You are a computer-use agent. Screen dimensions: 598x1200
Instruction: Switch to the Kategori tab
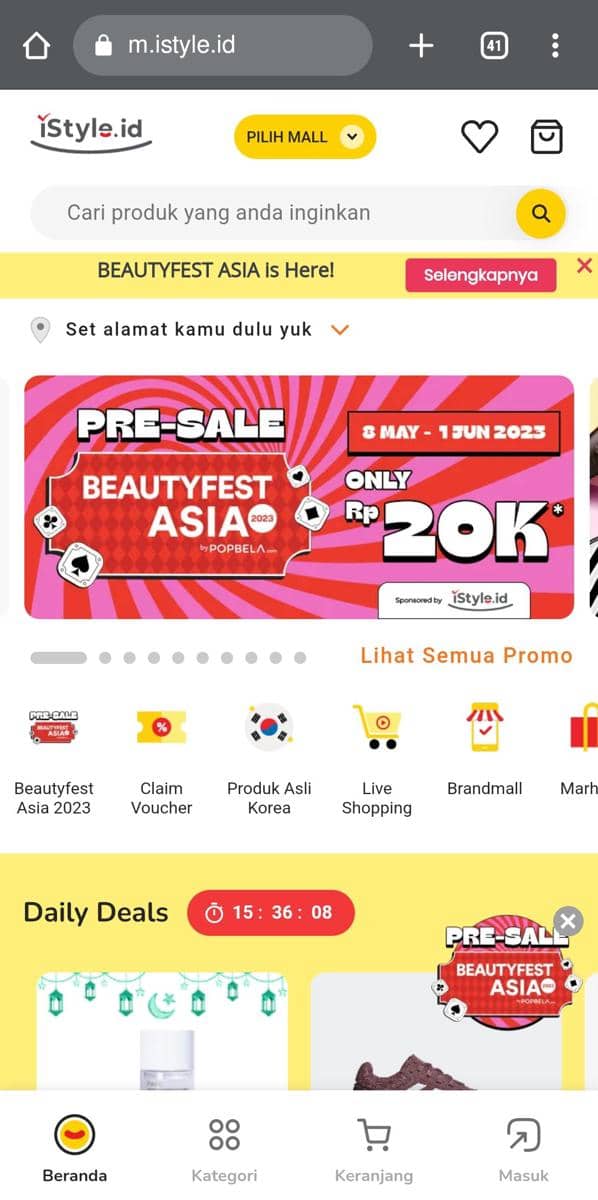[x=224, y=1150]
